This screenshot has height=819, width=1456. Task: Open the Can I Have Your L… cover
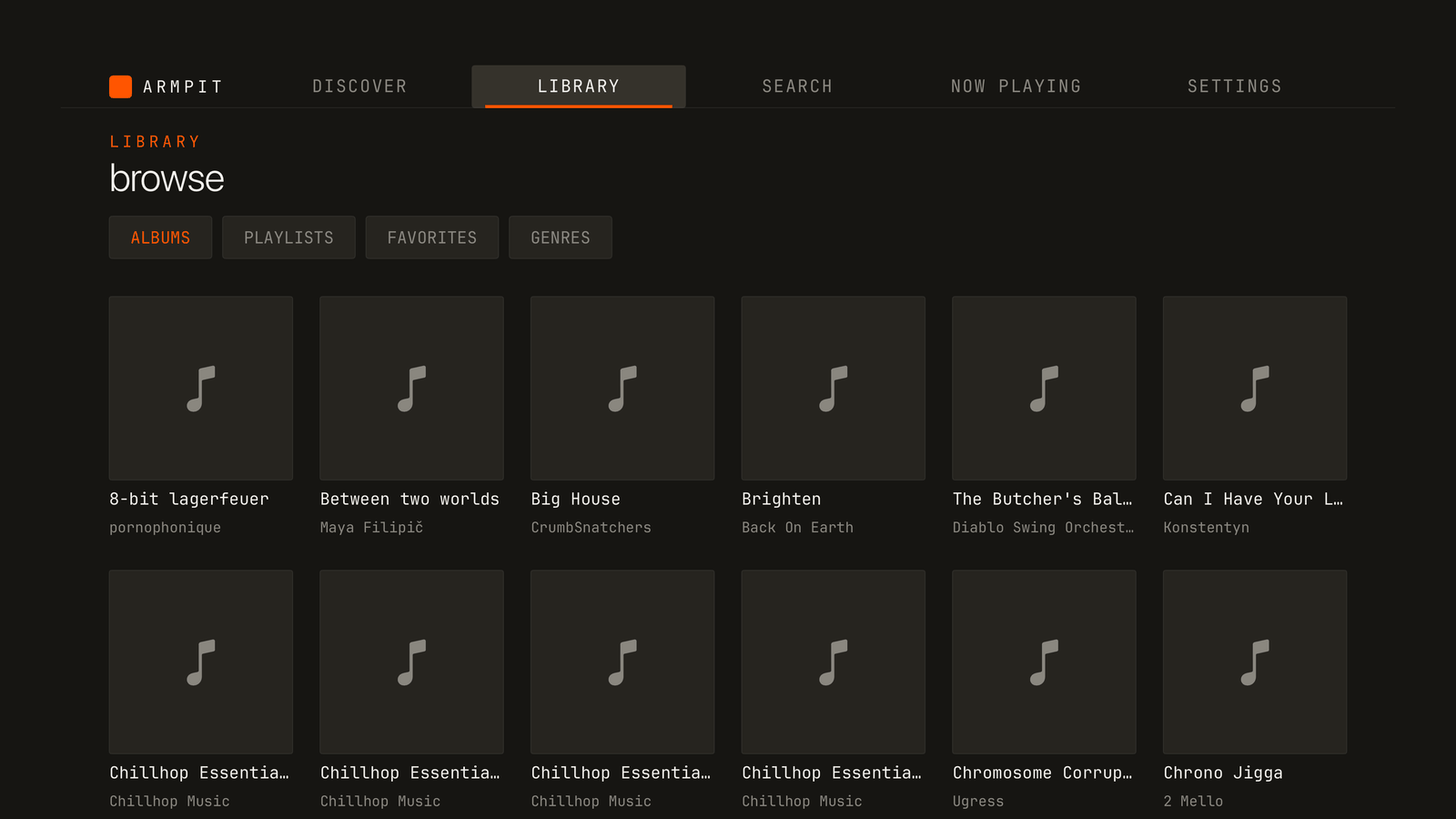tap(1255, 388)
